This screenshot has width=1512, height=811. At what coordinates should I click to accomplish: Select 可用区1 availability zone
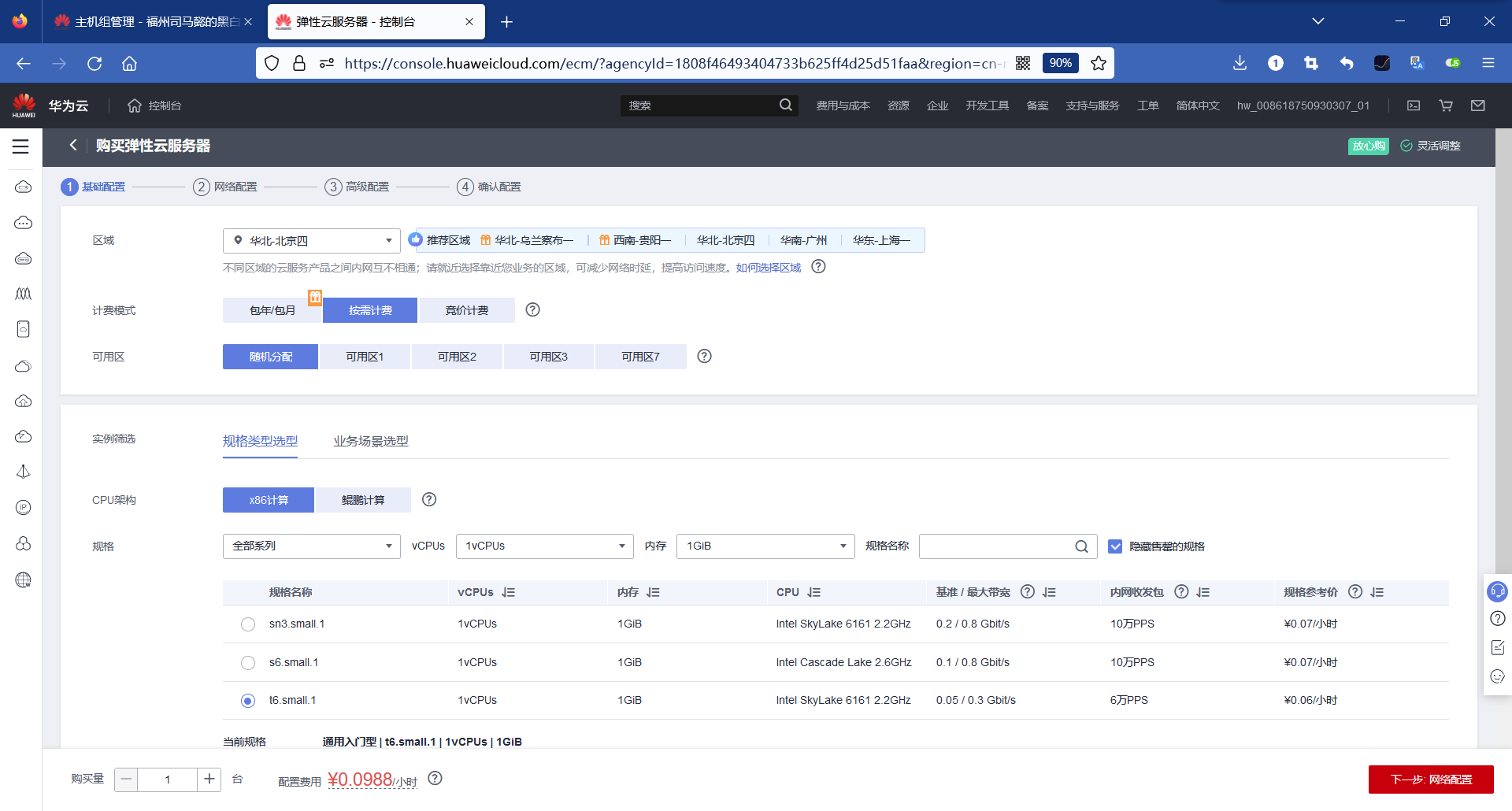click(x=365, y=357)
